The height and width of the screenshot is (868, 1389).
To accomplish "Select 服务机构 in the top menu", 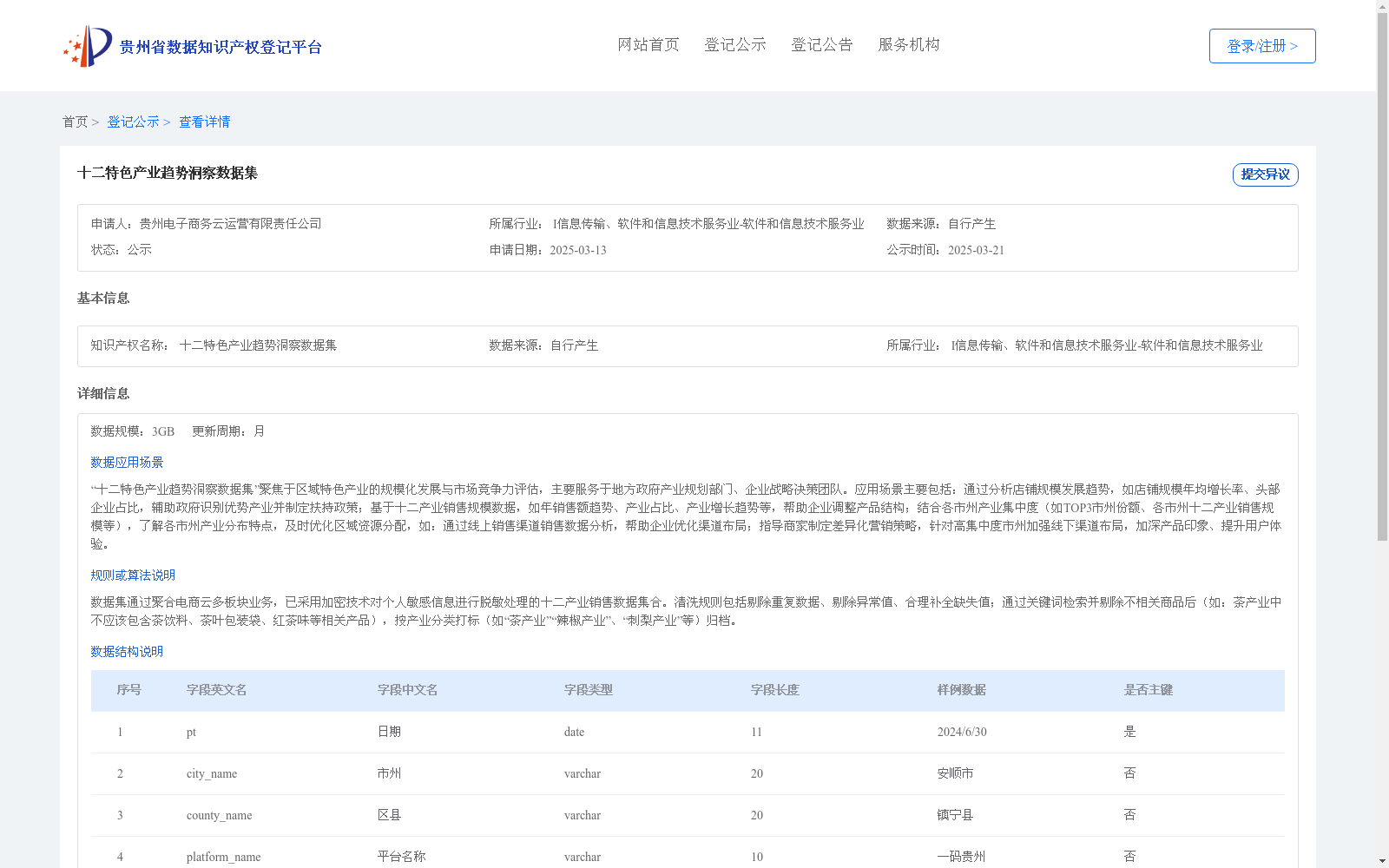I will pyautogui.click(x=909, y=45).
